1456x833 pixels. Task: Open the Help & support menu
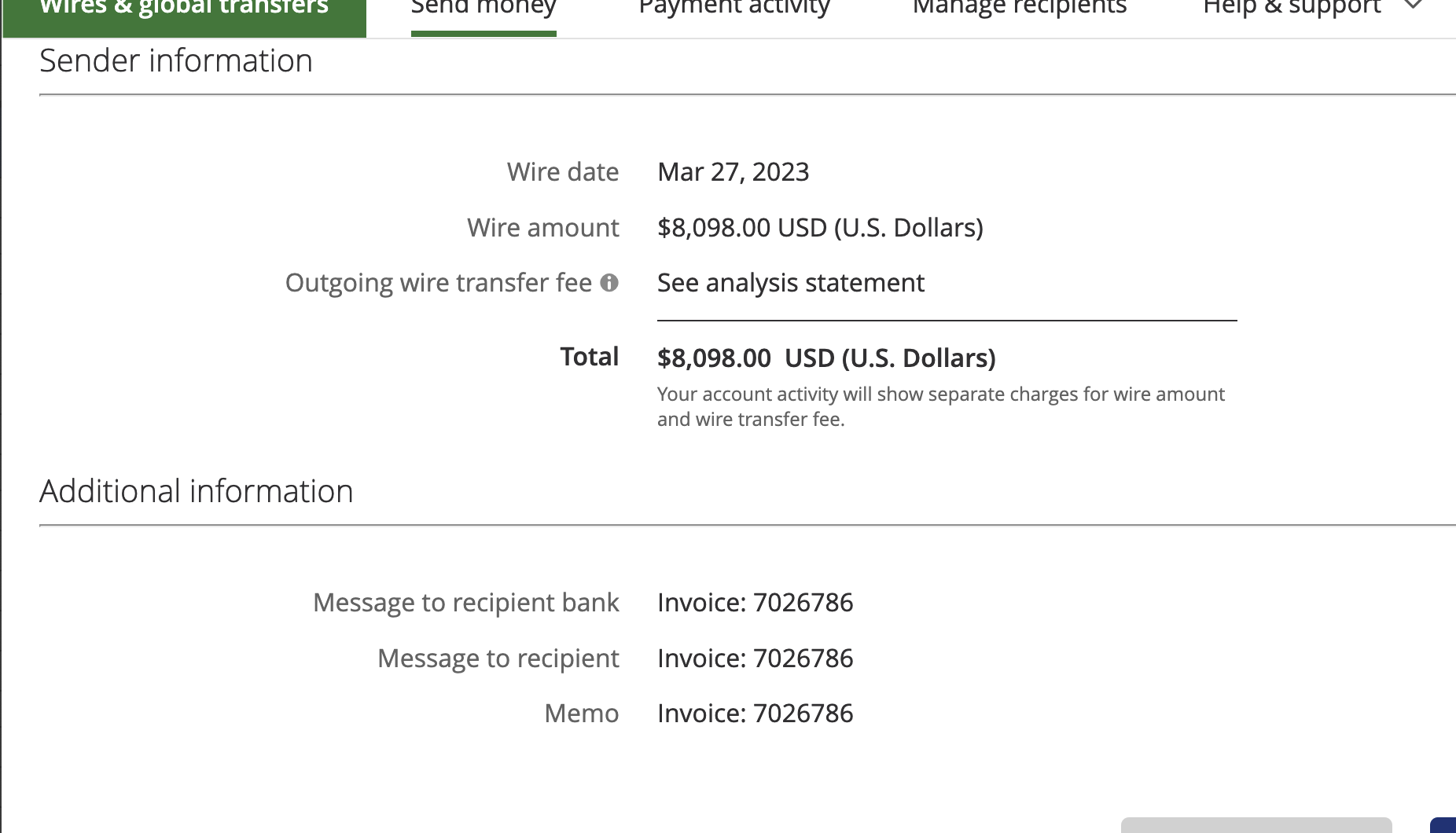tap(1292, 8)
